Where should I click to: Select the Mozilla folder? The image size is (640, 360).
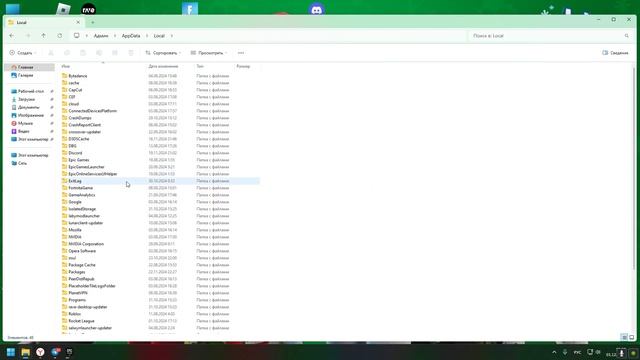pos(75,230)
